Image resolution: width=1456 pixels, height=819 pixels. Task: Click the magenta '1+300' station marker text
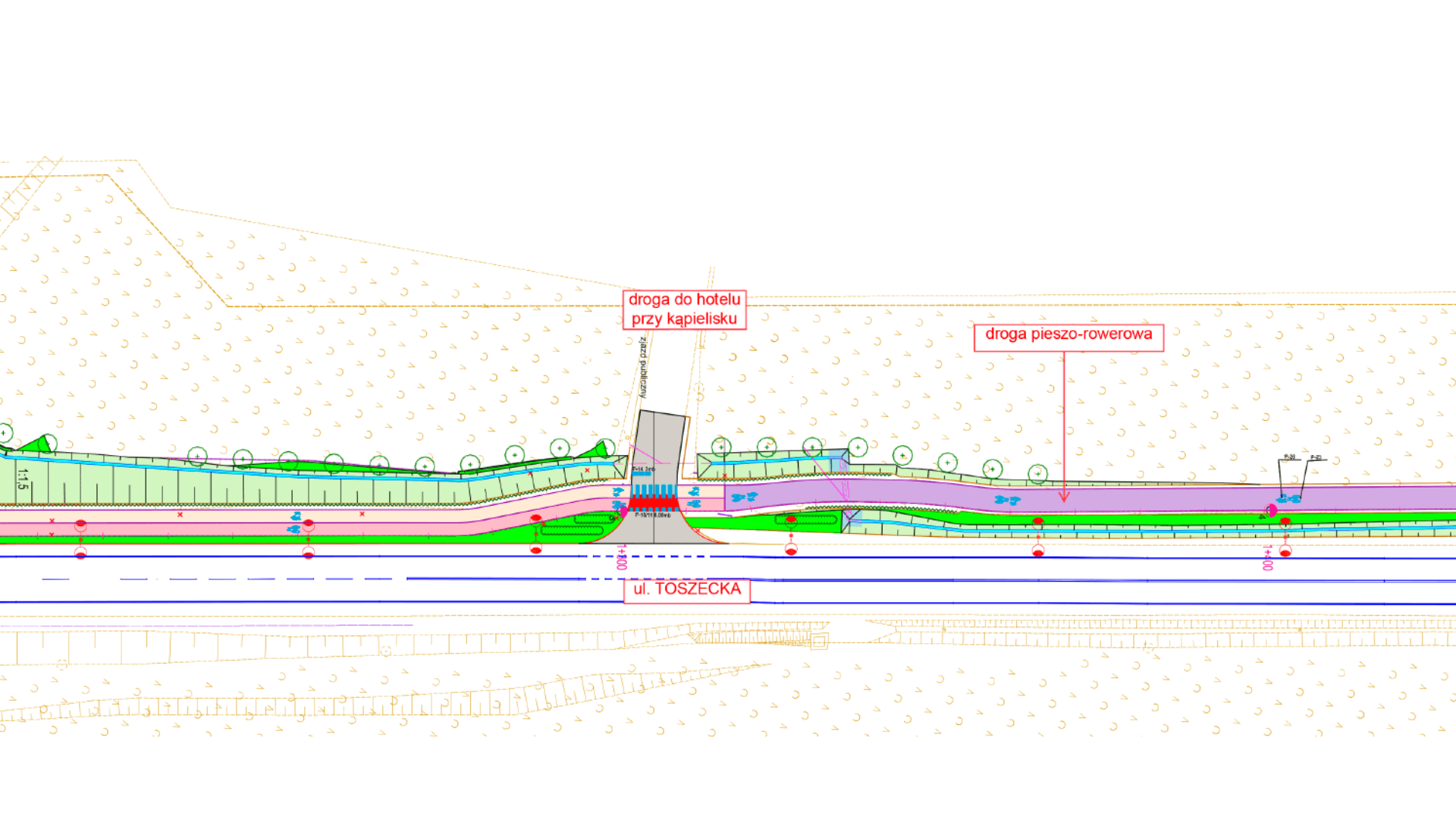tap(622, 557)
